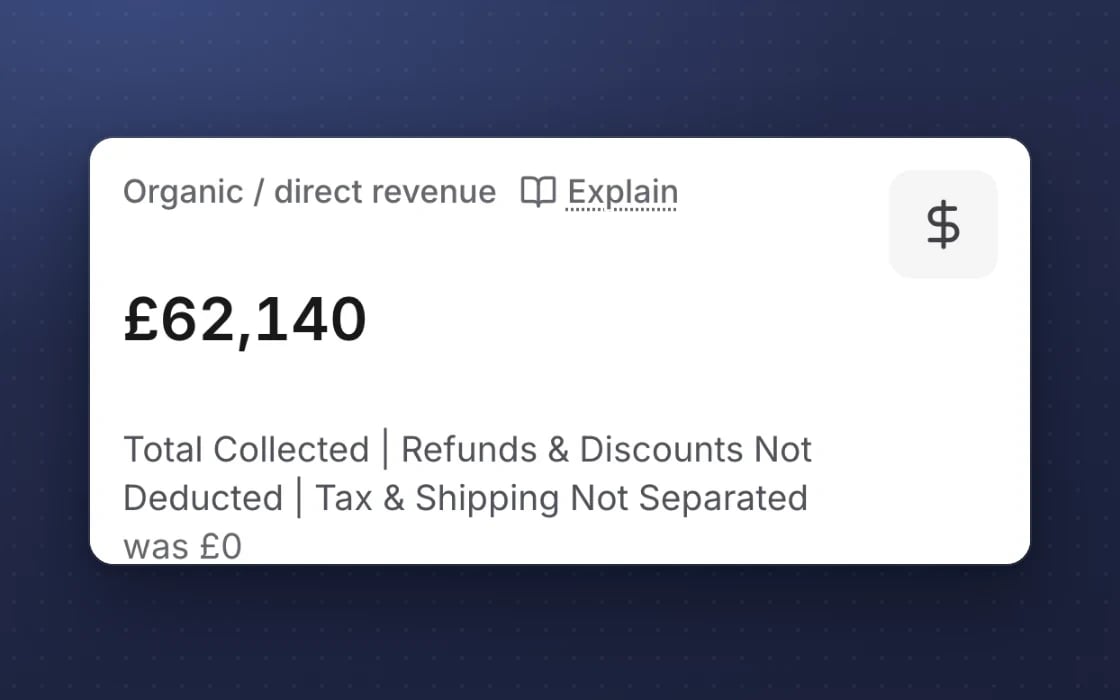Click the 'Total Collected' phrase
Image resolution: width=1120 pixels, height=700 pixels.
[x=246, y=449]
